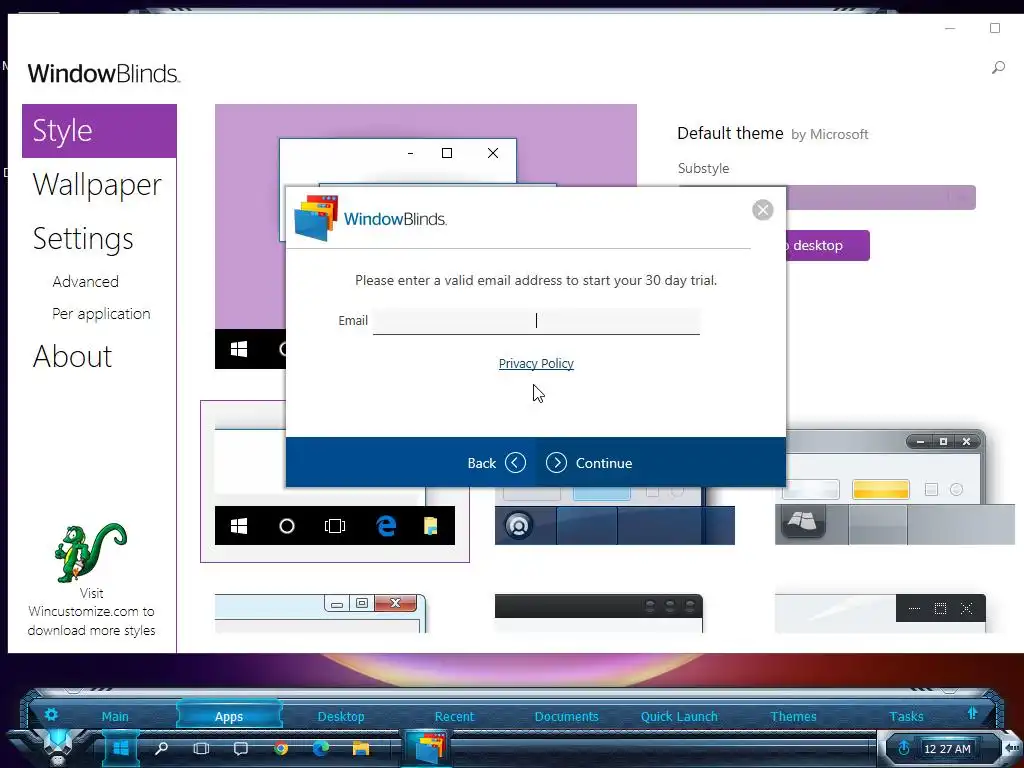1024x768 pixels.
Task: Switch to the Themes dock tab
Action: point(793,716)
